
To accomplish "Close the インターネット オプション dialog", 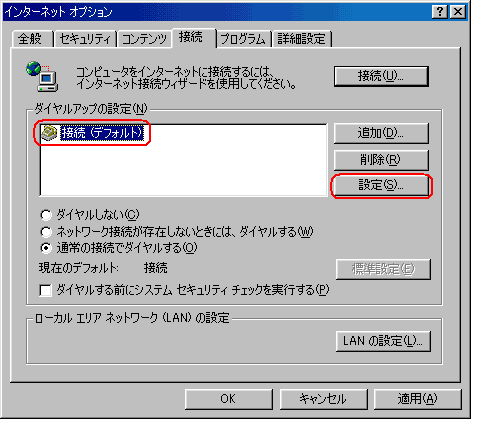I will 458,12.
